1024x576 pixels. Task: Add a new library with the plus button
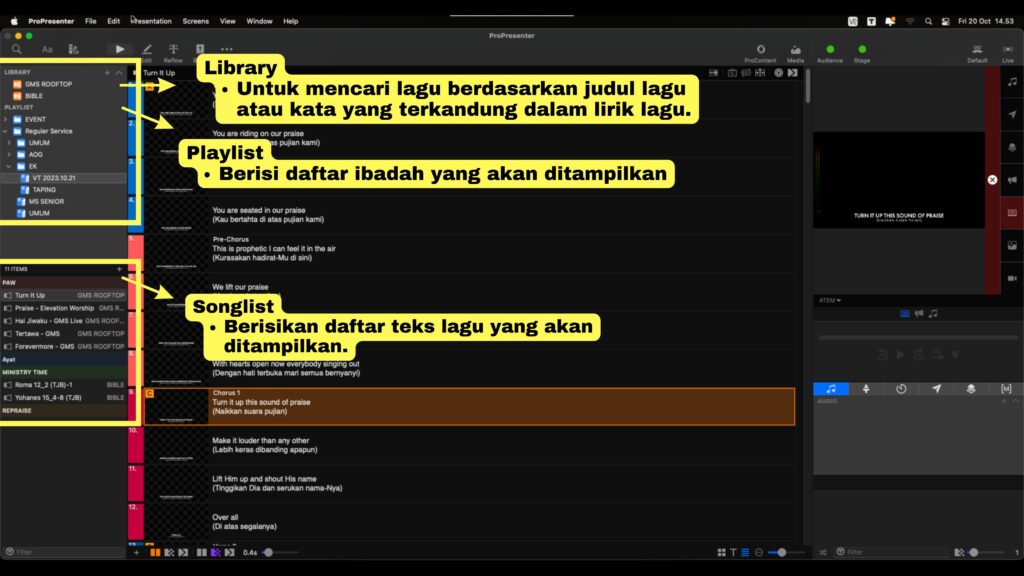(107, 72)
